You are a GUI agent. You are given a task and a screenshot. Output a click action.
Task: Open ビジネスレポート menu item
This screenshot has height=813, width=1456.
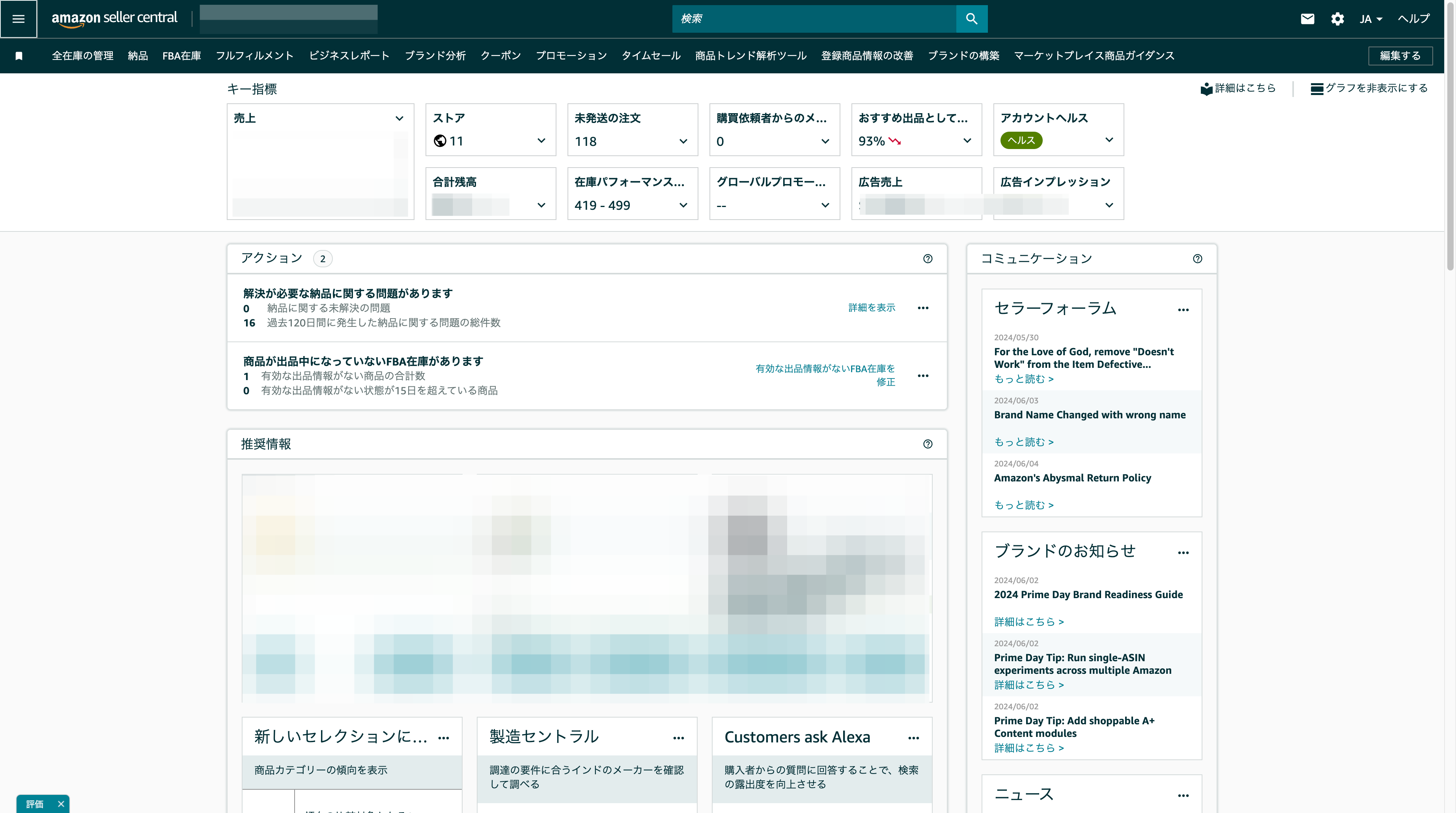coord(349,56)
